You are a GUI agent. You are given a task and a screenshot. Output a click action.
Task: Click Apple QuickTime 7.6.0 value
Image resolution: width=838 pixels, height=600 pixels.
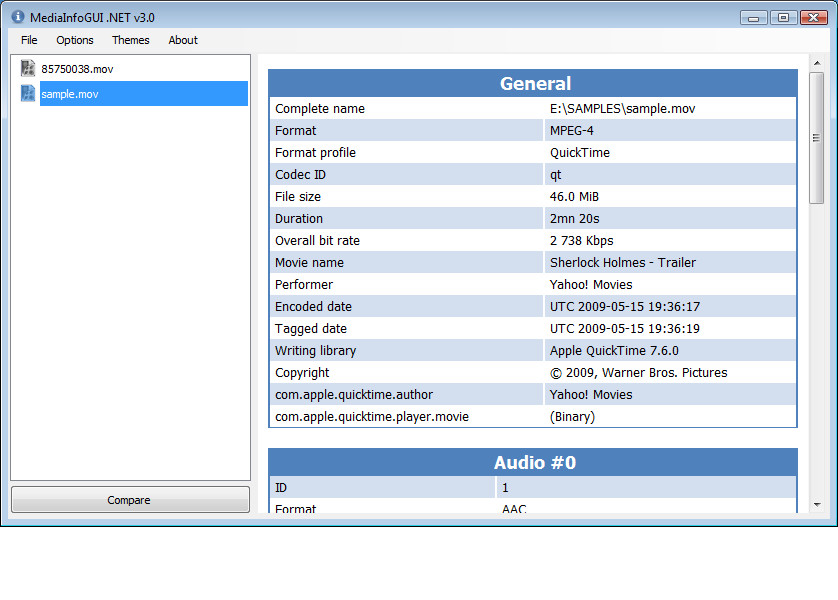pyautogui.click(x=614, y=350)
